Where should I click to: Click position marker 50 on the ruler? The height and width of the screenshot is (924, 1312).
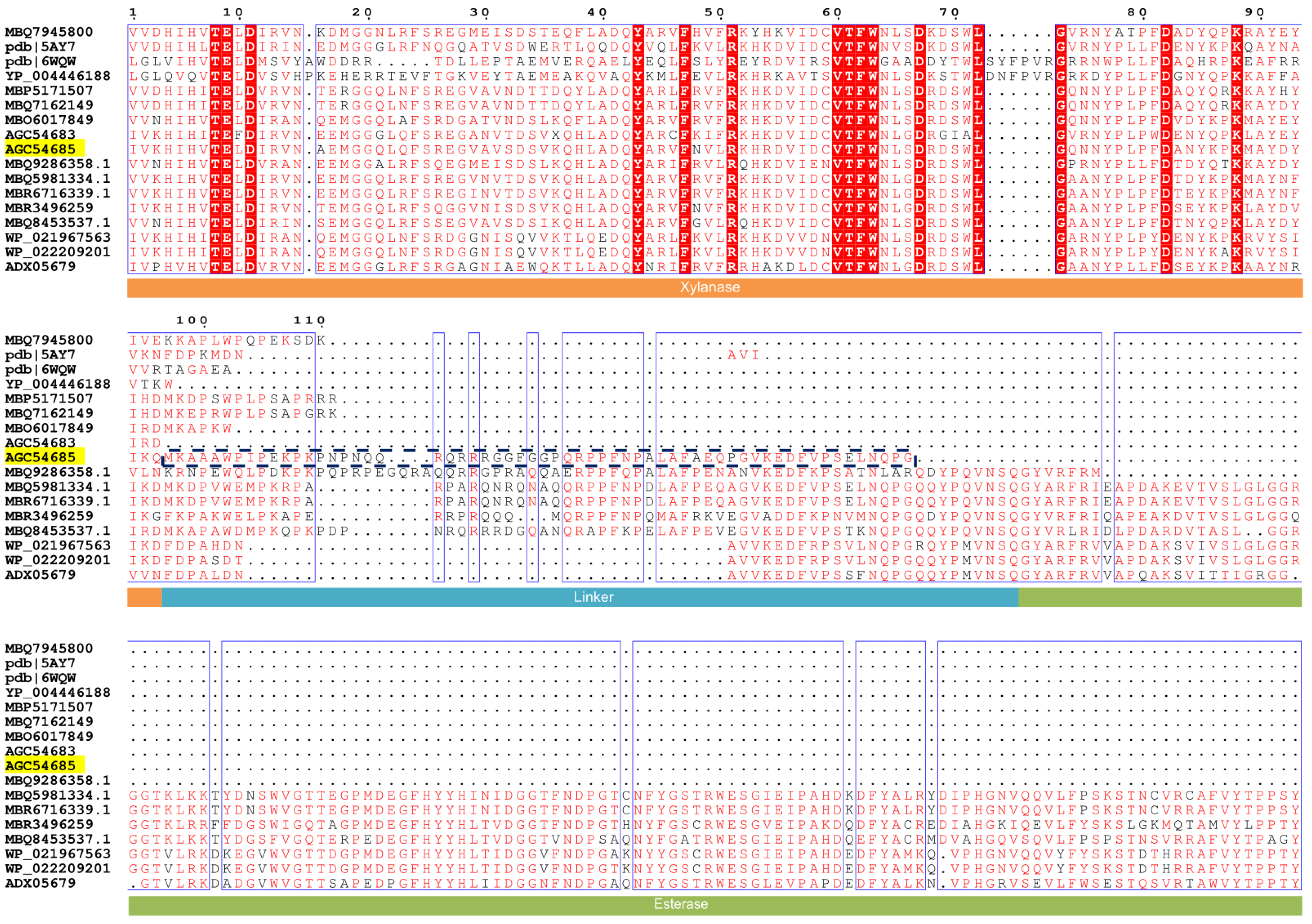pyautogui.click(x=714, y=13)
